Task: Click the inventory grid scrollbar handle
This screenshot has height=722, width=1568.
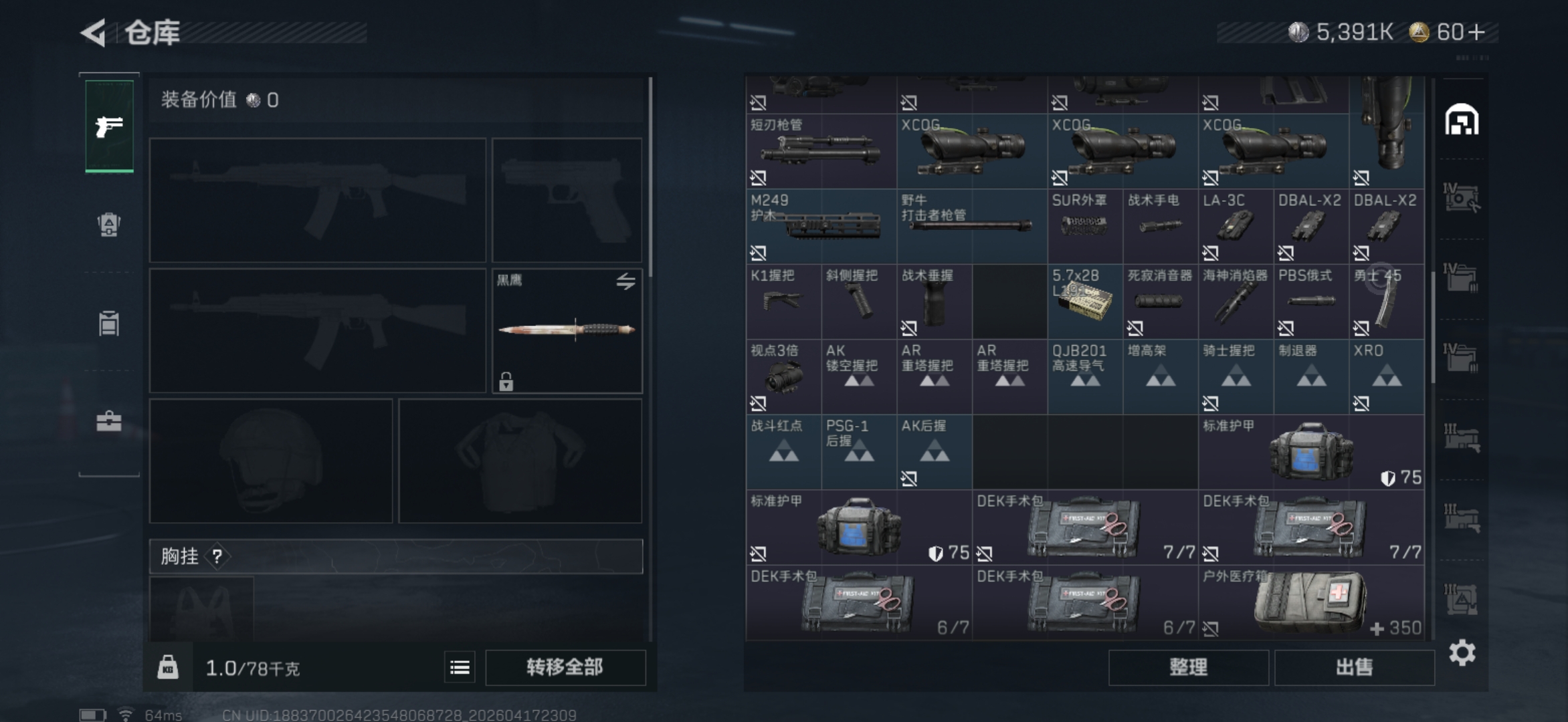Action: [1432, 328]
